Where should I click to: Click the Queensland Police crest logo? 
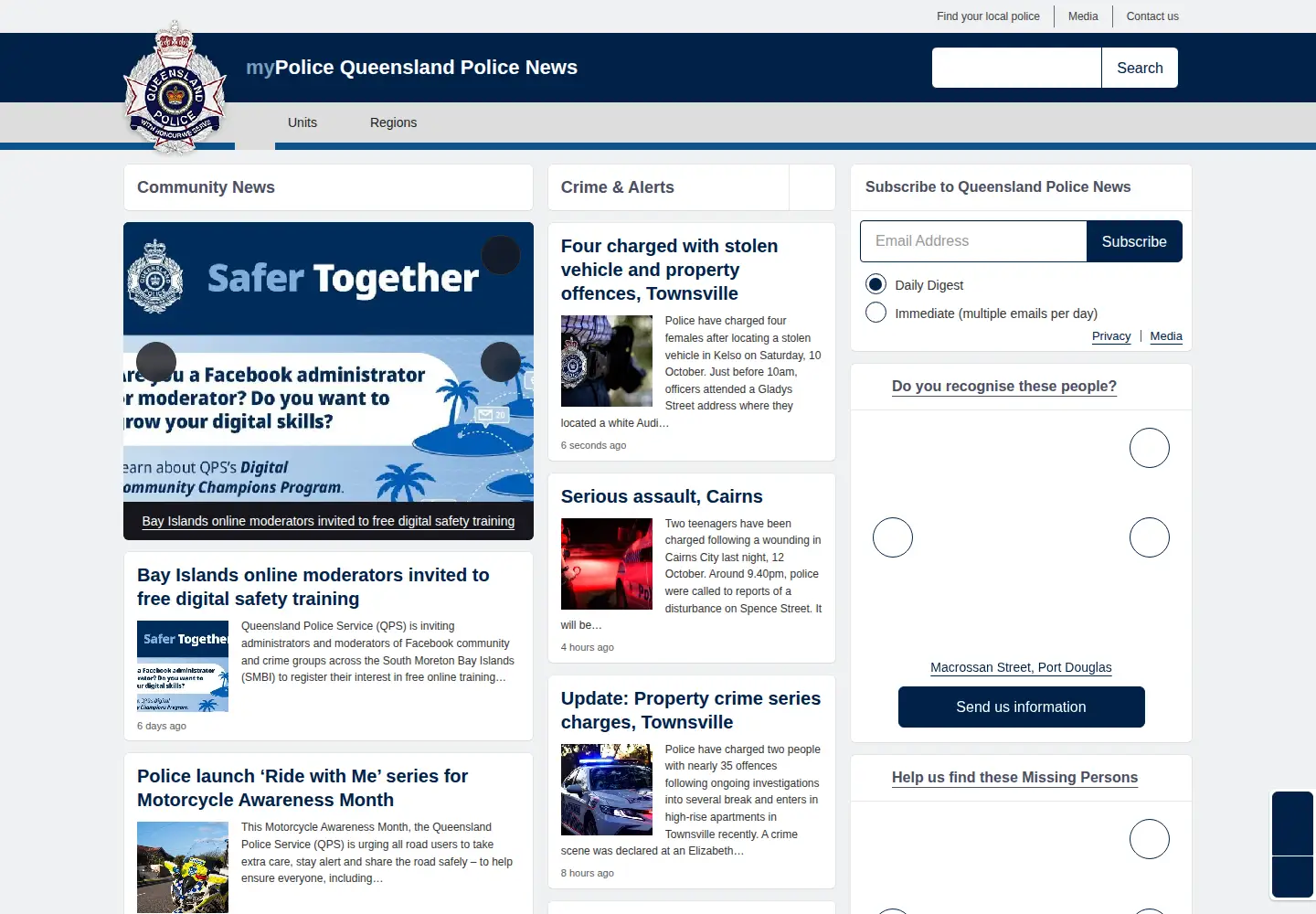tap(175, 89)
